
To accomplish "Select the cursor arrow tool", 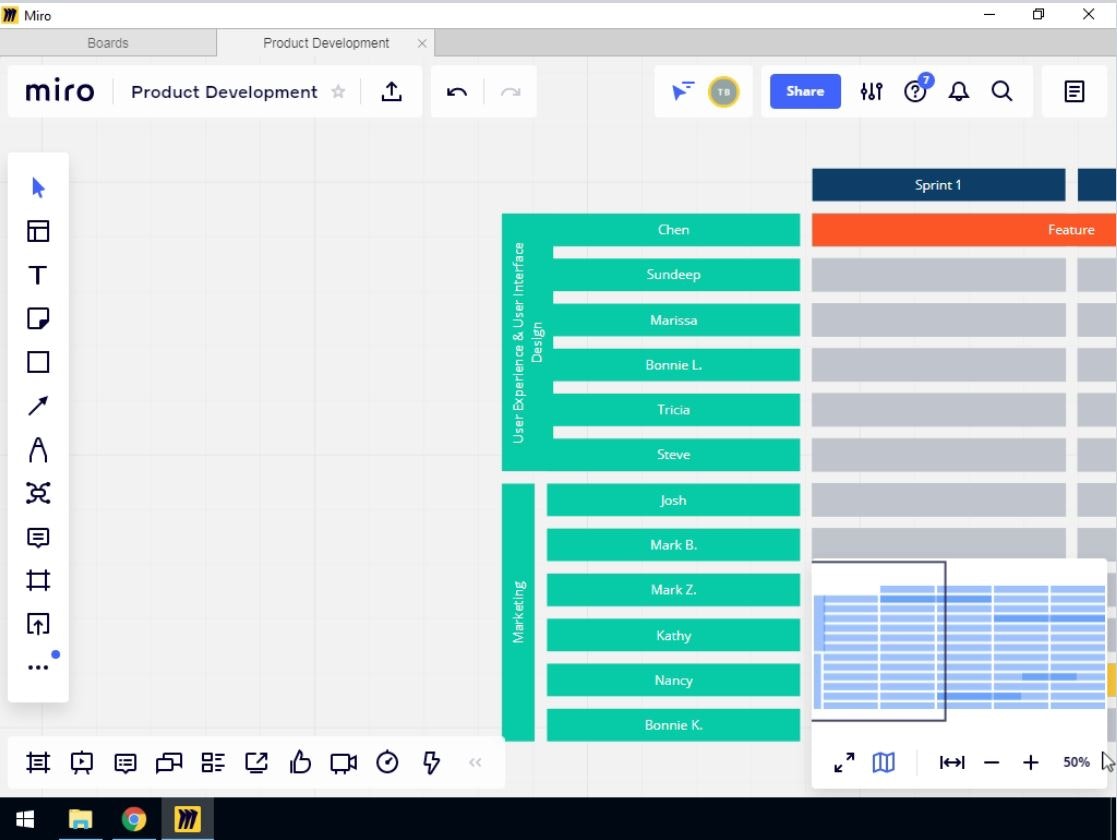I will click(38, 187).
